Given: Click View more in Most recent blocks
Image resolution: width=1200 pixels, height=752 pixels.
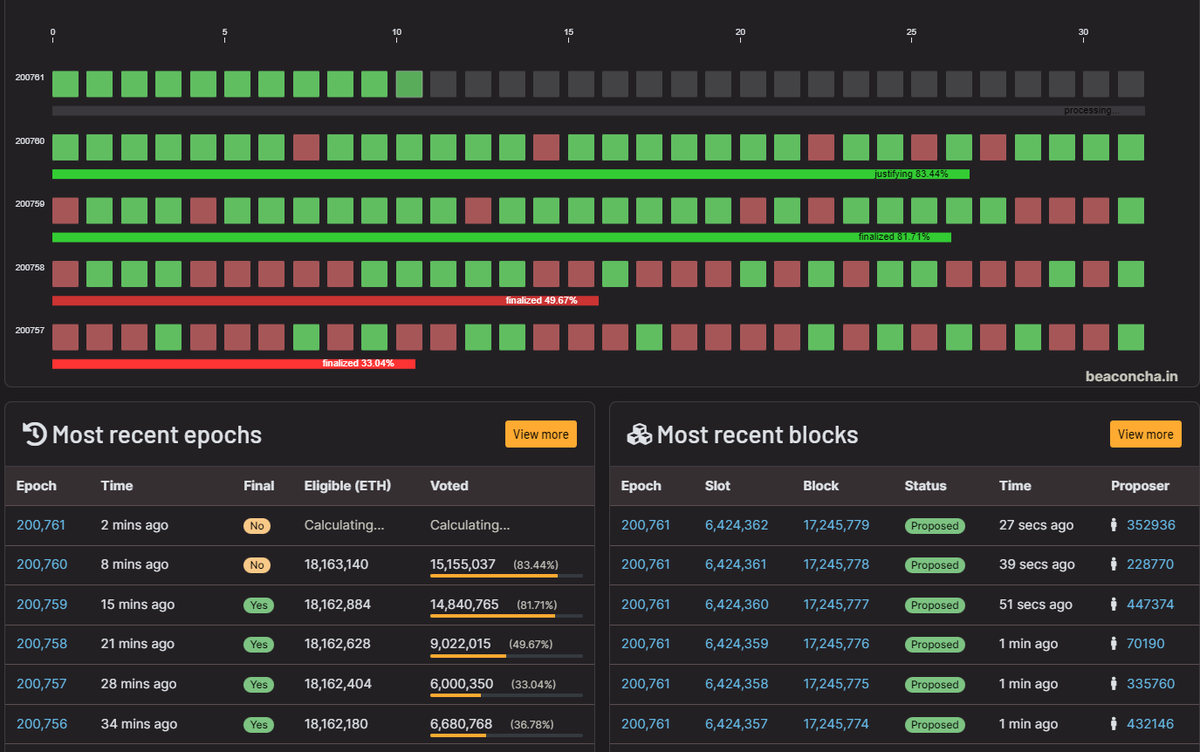Looking at the screenshot, I should pyautogui.click(x=1146, y=434).
